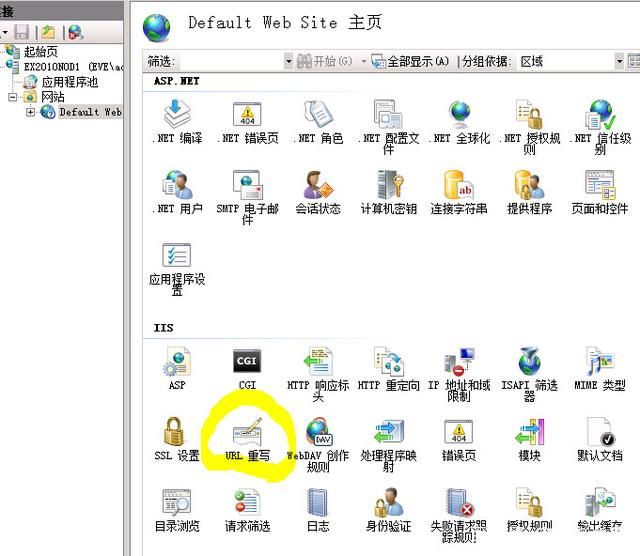Open the .NET 授权规则 feature

pos(529,127)
